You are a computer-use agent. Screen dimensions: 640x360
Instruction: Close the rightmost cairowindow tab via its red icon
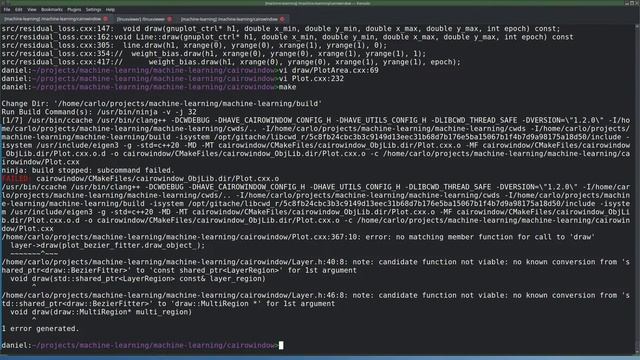[x=282, y=19]
